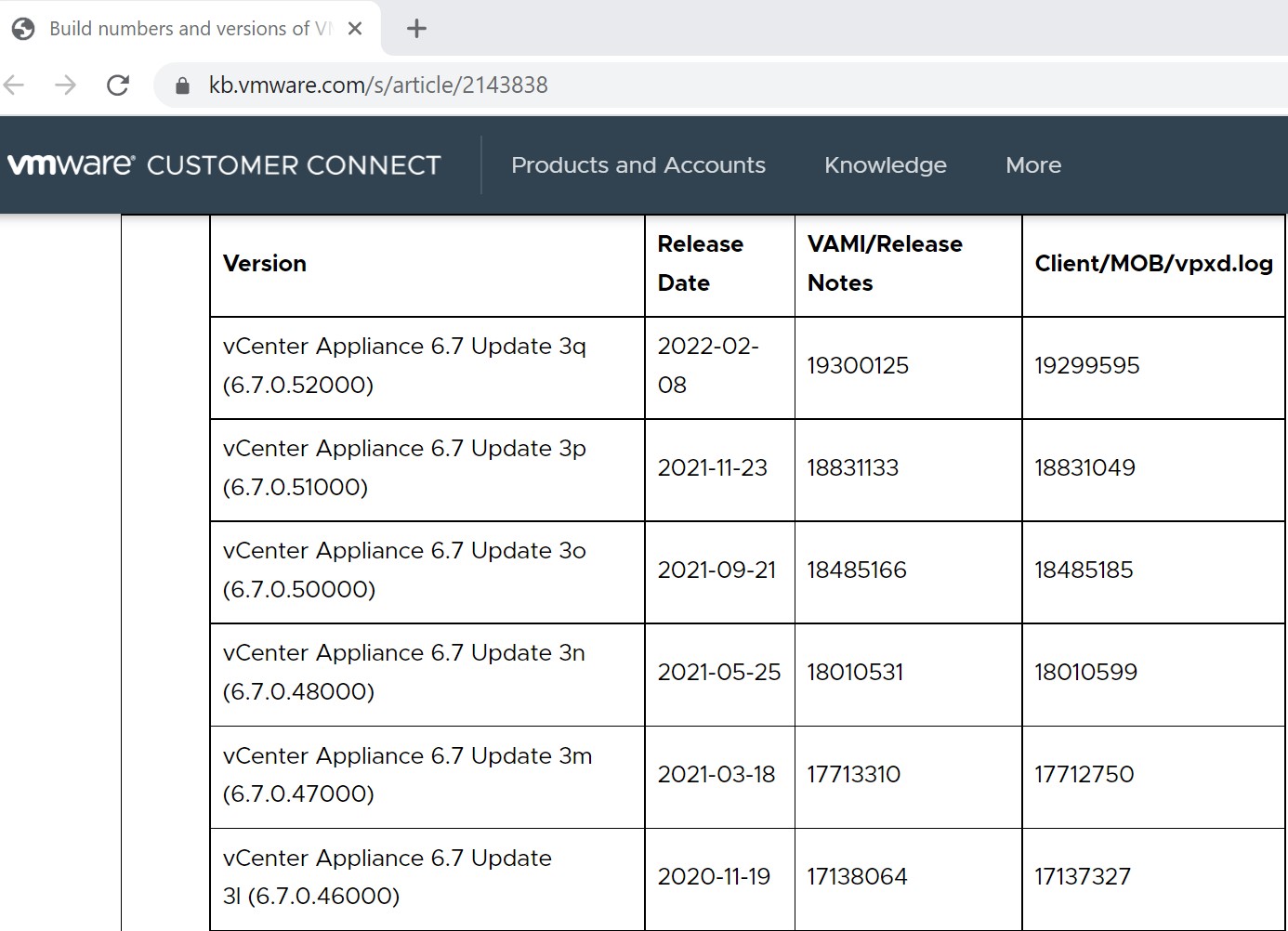Select vCenter Appliance 6.7 Update 3q cell

coord(427,367)
